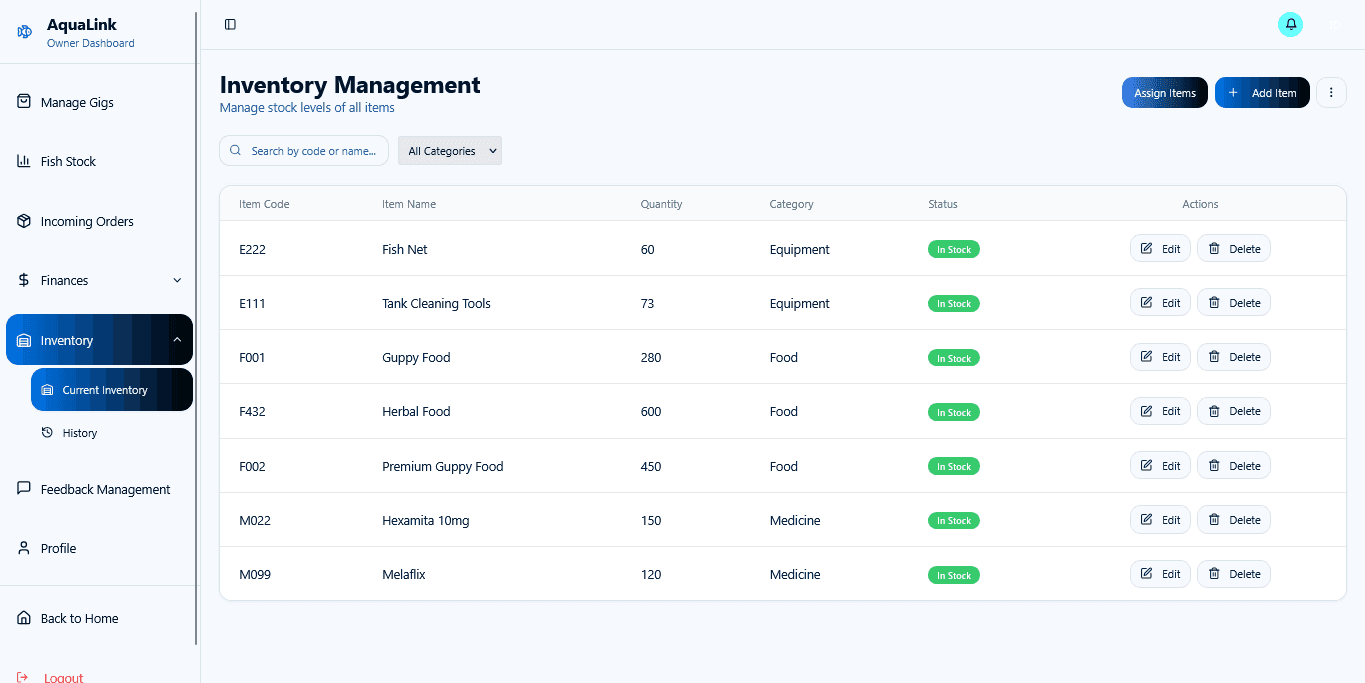
Task: Open the notifications bell icon
Action: click(x=1290, y=23)
